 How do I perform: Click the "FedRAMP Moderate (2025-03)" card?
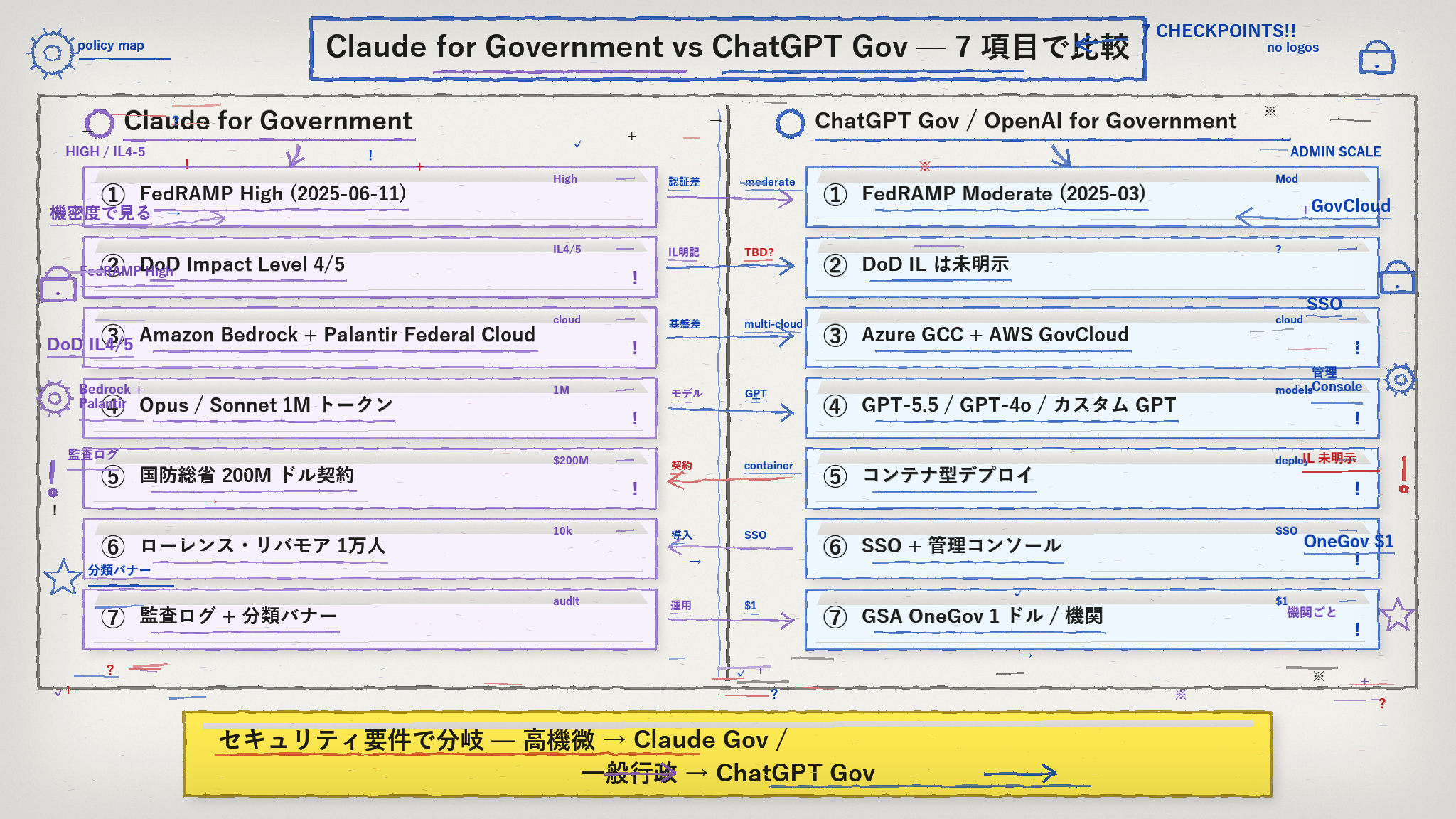coord(1092,197)
